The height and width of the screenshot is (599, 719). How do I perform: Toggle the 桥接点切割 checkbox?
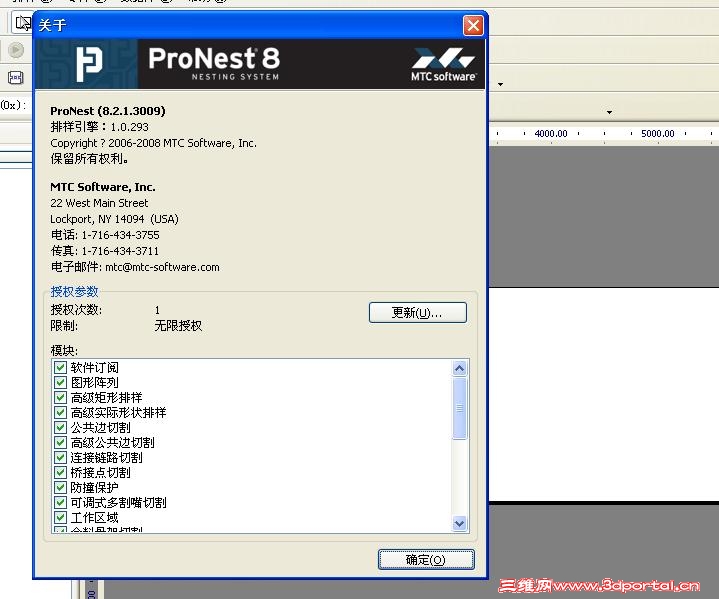tap(60, 472)
